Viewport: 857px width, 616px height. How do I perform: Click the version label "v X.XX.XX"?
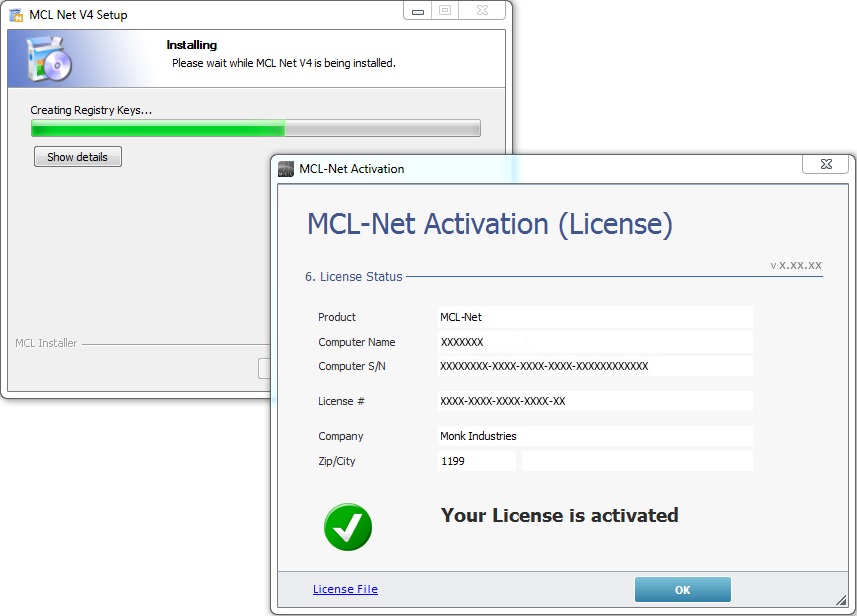[796, 266]
